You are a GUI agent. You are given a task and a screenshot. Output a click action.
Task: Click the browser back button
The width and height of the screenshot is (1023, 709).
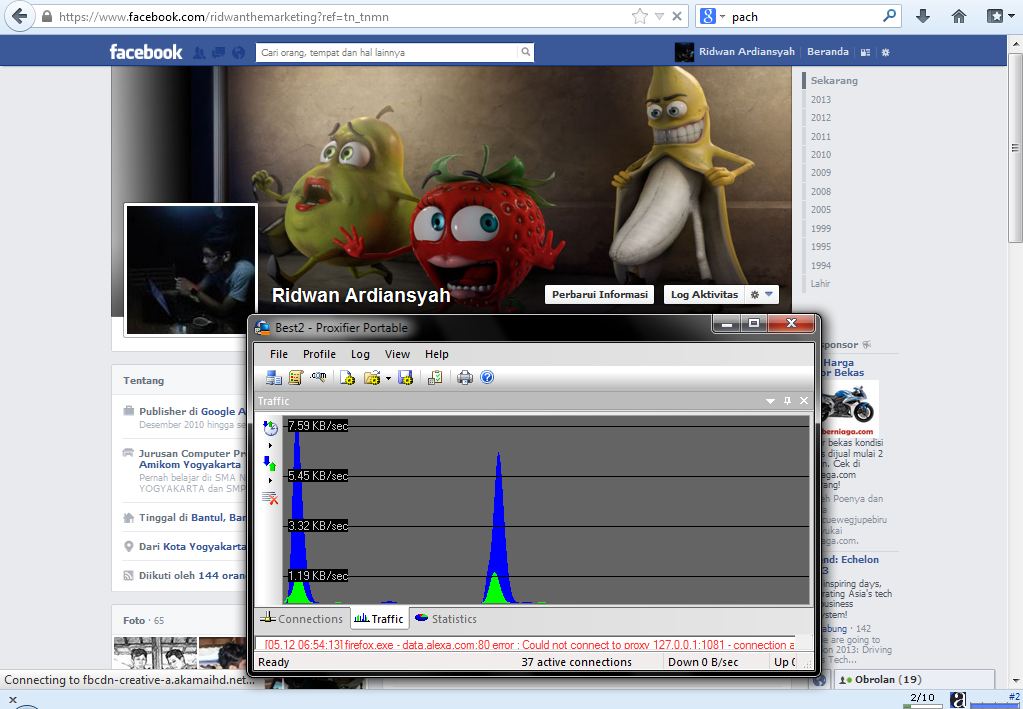[19, 16]
